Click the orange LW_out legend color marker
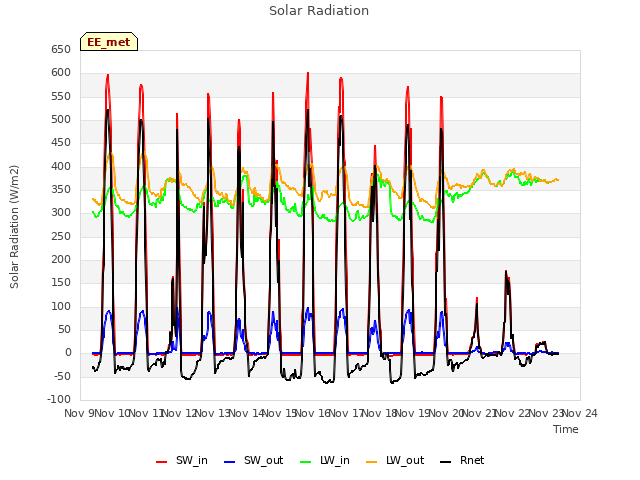 click(371, 462)
